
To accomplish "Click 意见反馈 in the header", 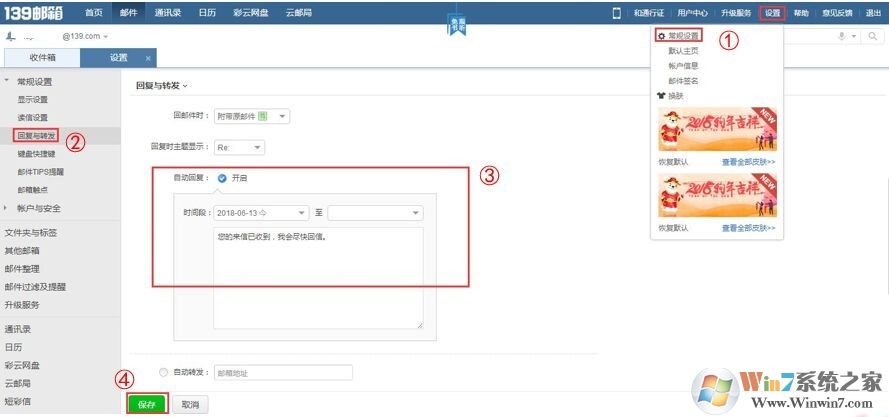I will point(837,13).
